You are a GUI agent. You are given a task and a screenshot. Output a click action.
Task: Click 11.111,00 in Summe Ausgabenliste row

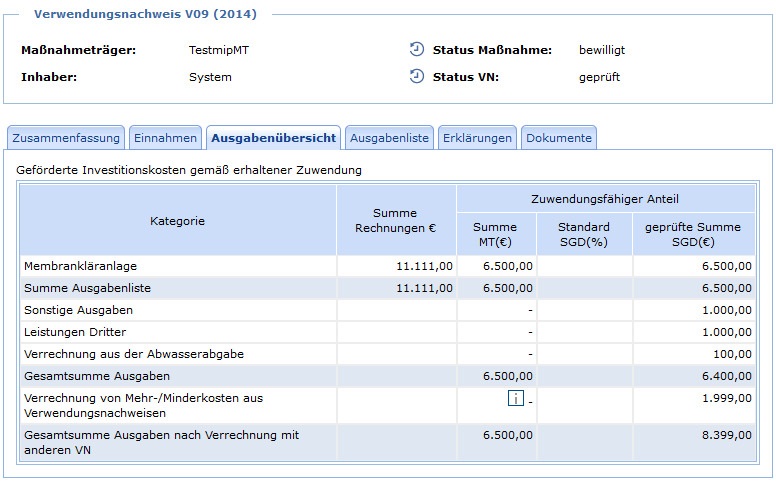click(x=424, y=288)
